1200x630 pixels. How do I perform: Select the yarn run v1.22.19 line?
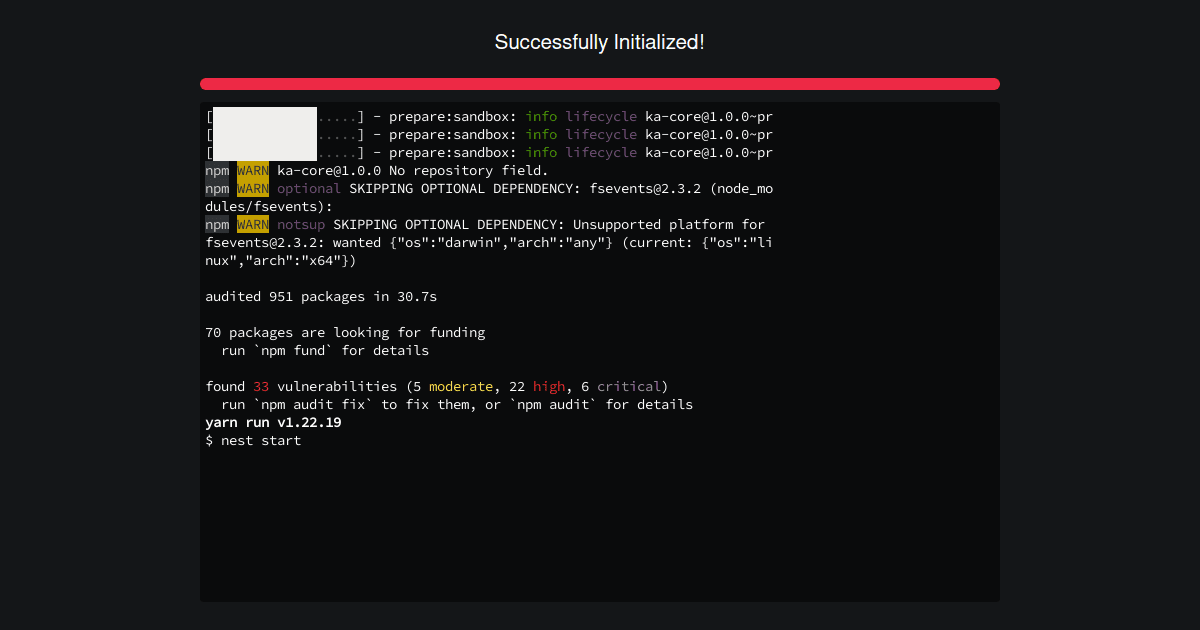coord(273,422)
